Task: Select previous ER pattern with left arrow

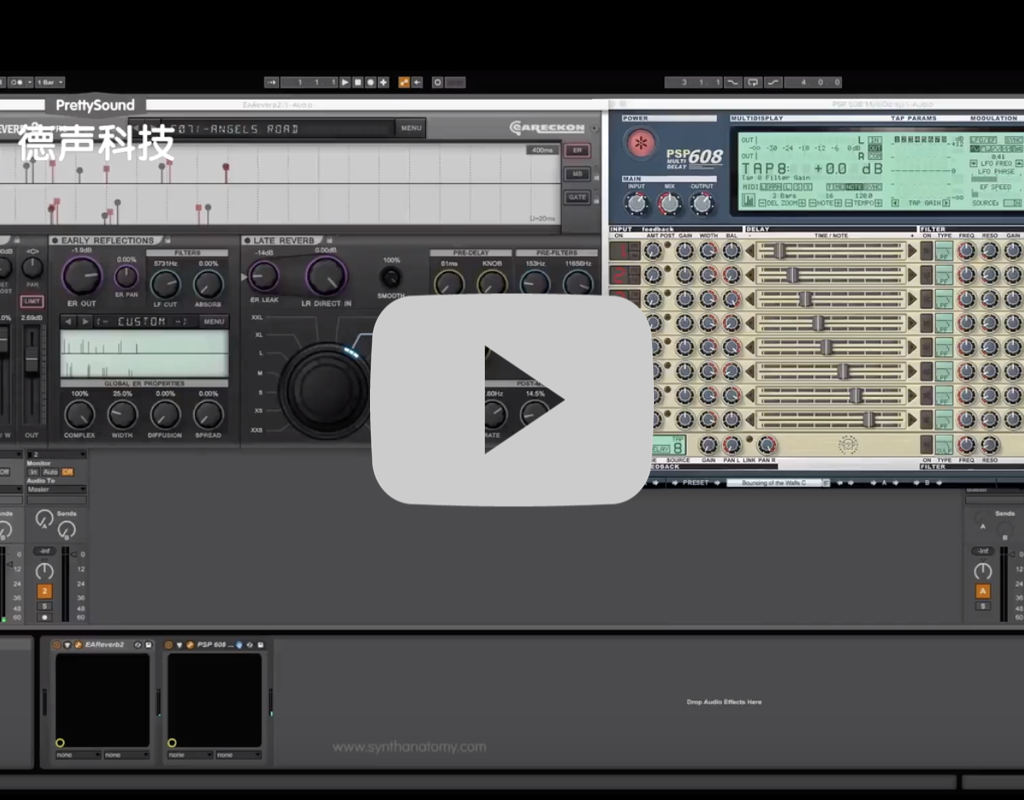Action: (x=68, y=321)
